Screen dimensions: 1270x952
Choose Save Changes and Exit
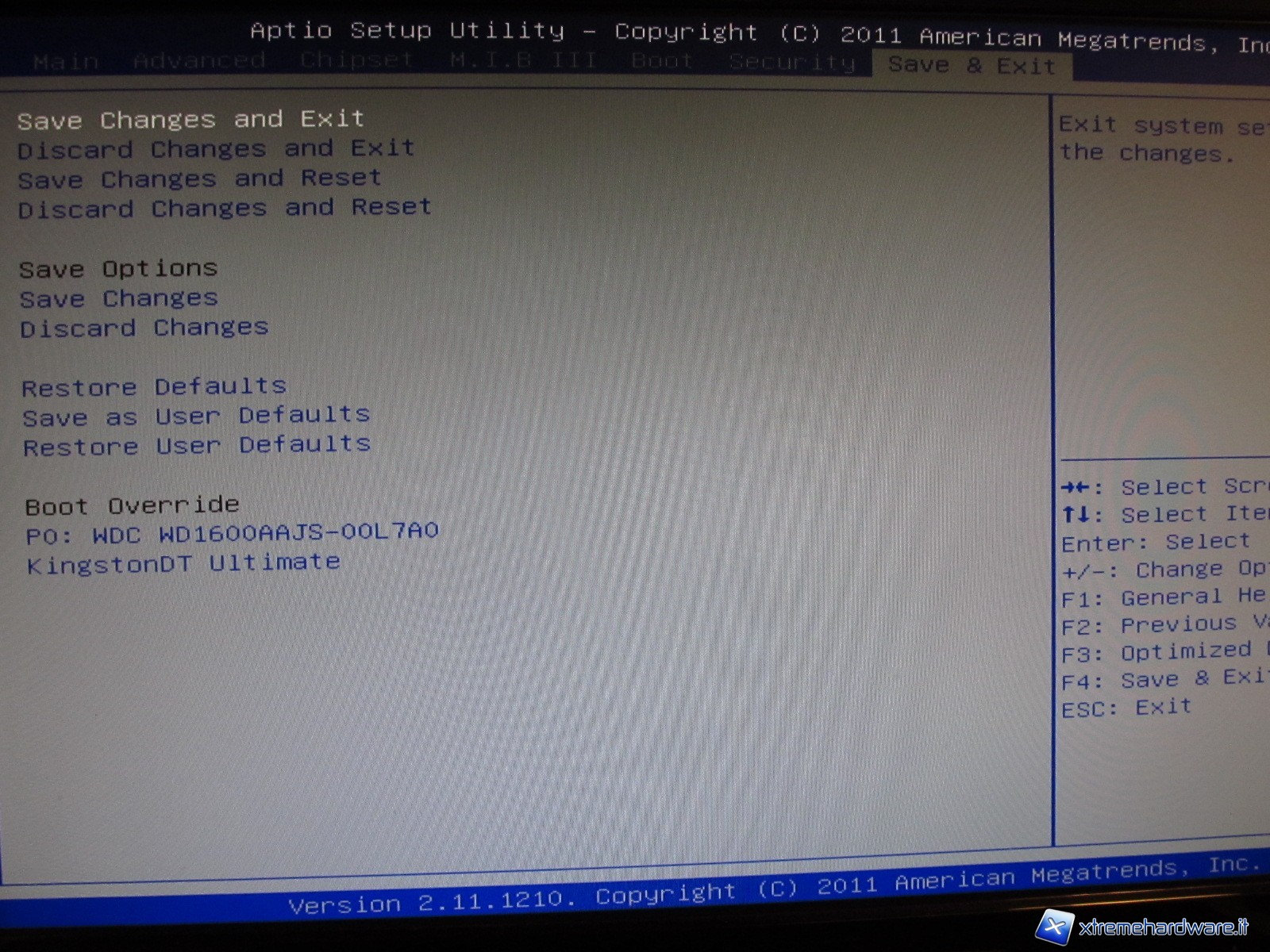click(x=190, y=120)
